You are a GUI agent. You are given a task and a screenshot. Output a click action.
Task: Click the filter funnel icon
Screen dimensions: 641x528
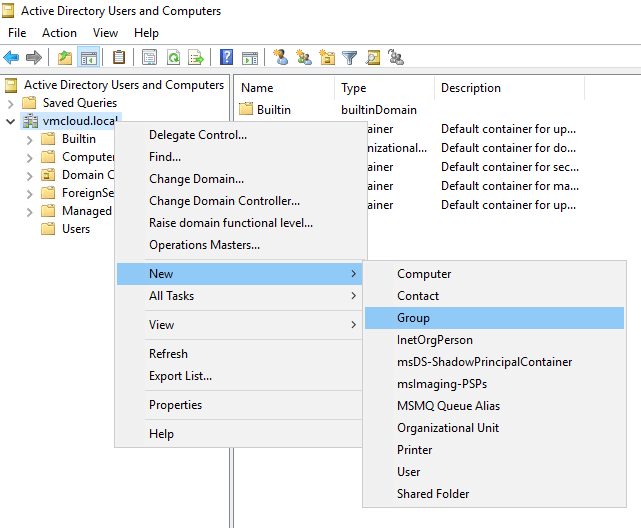[x=349, y=58]
